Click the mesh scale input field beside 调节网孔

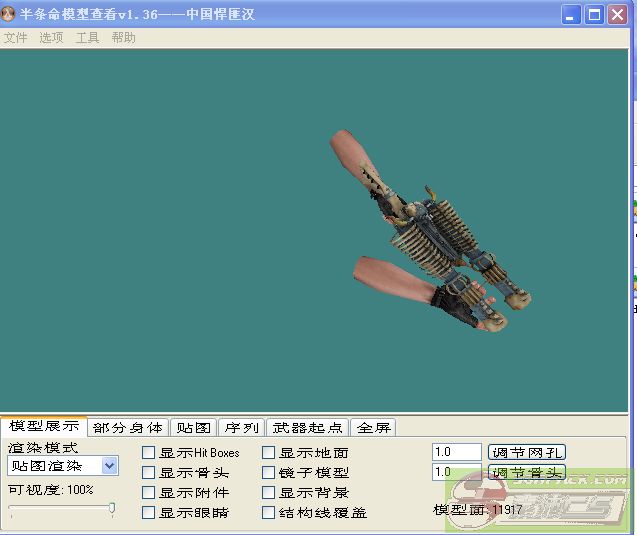456,452
